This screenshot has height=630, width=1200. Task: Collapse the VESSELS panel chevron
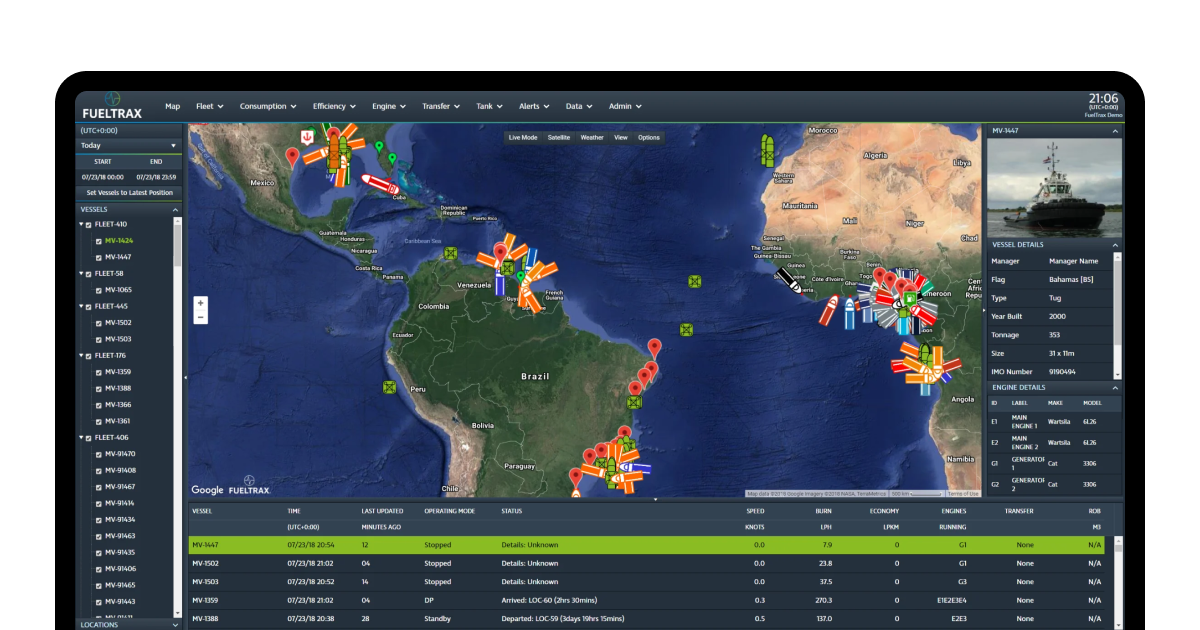[175, 210]
